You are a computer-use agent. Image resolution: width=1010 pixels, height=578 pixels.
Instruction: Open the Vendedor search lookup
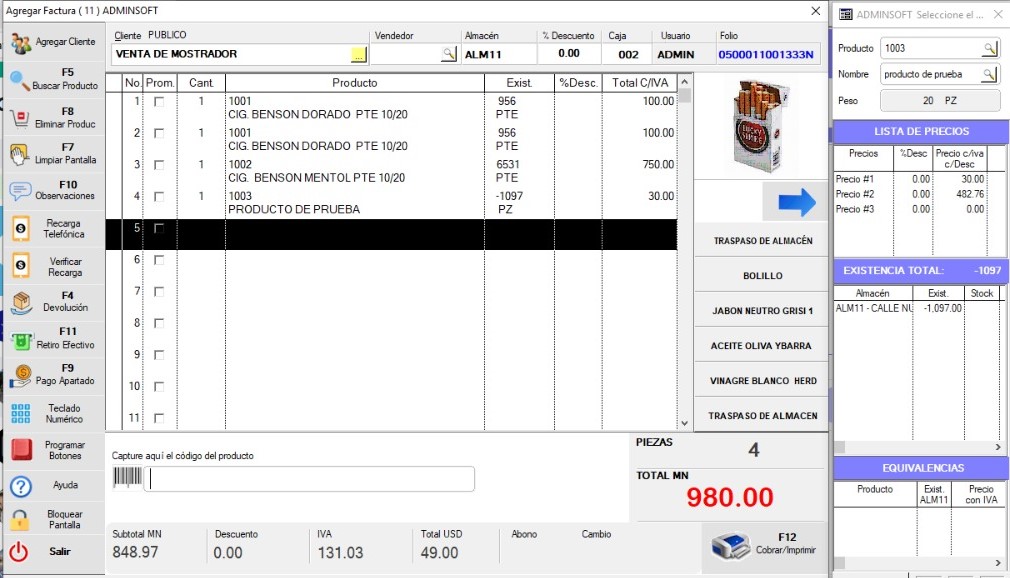(x=448, y=54)
